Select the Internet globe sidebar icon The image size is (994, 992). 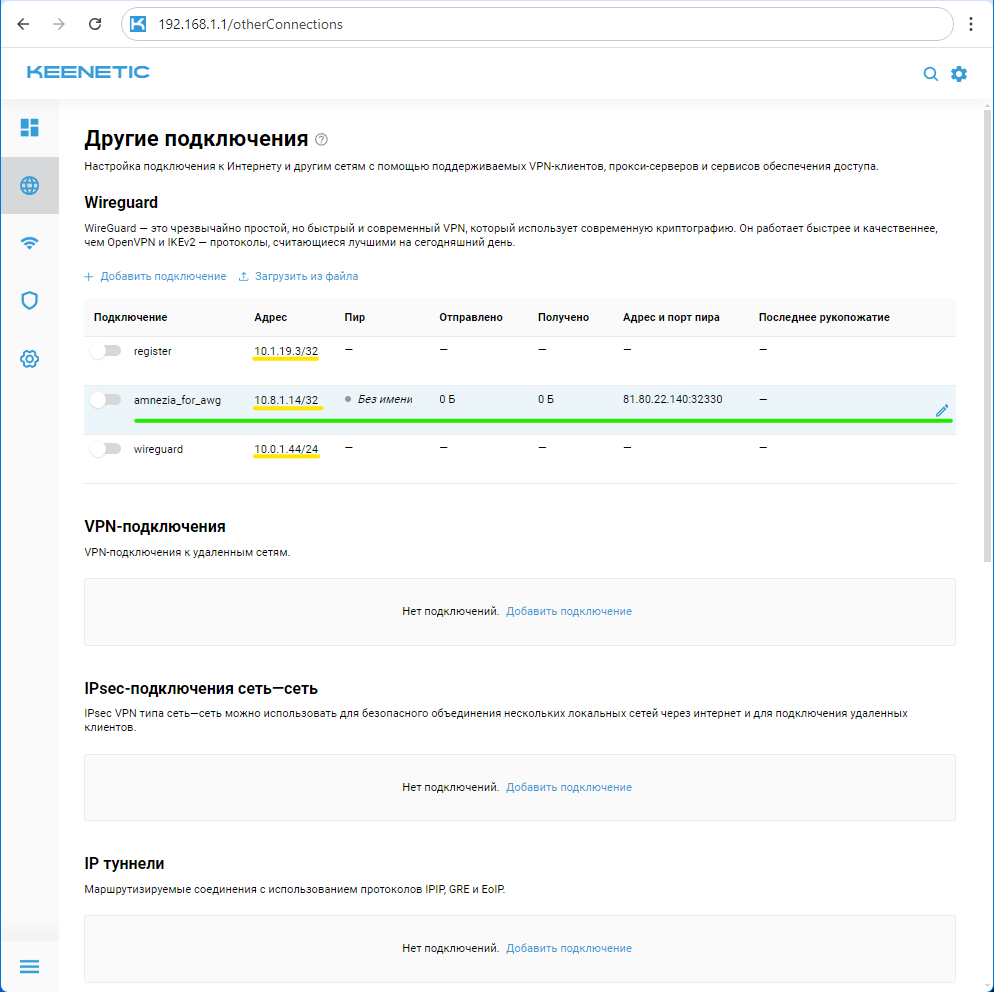pyautogui.click(x=30, y=185)
